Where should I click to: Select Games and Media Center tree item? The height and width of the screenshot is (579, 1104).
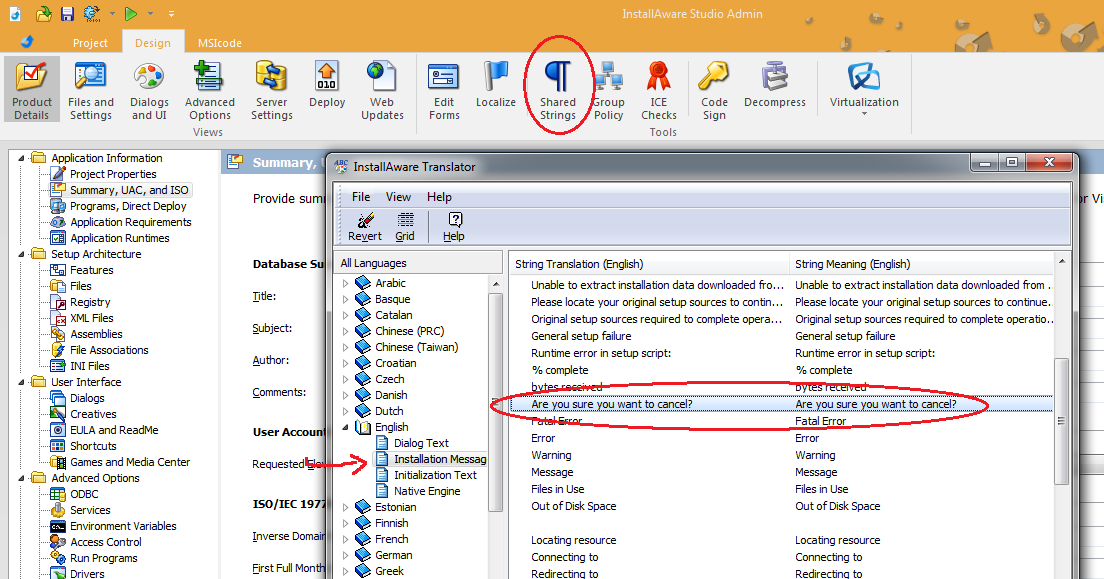coord(130,462)
